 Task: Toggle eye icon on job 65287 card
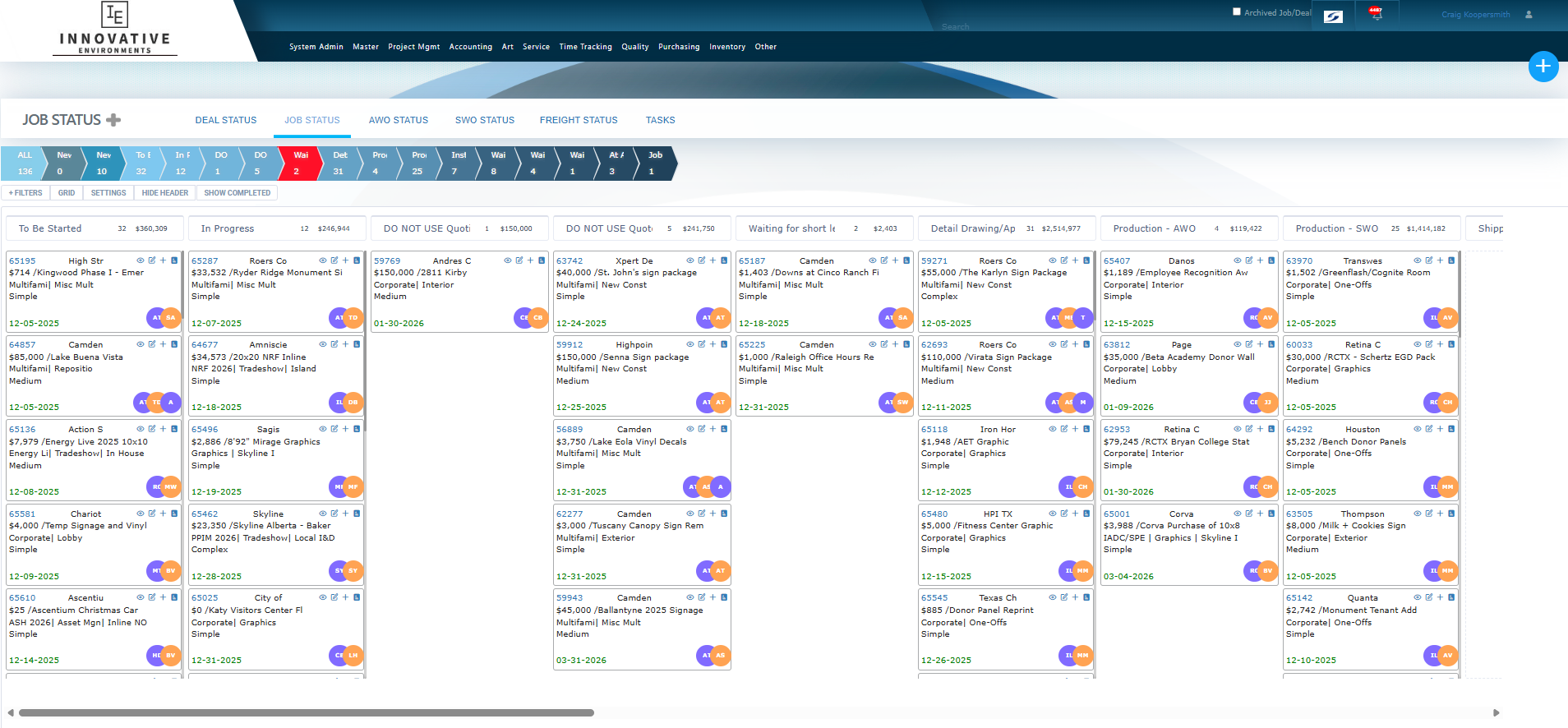tap(323, 260)
